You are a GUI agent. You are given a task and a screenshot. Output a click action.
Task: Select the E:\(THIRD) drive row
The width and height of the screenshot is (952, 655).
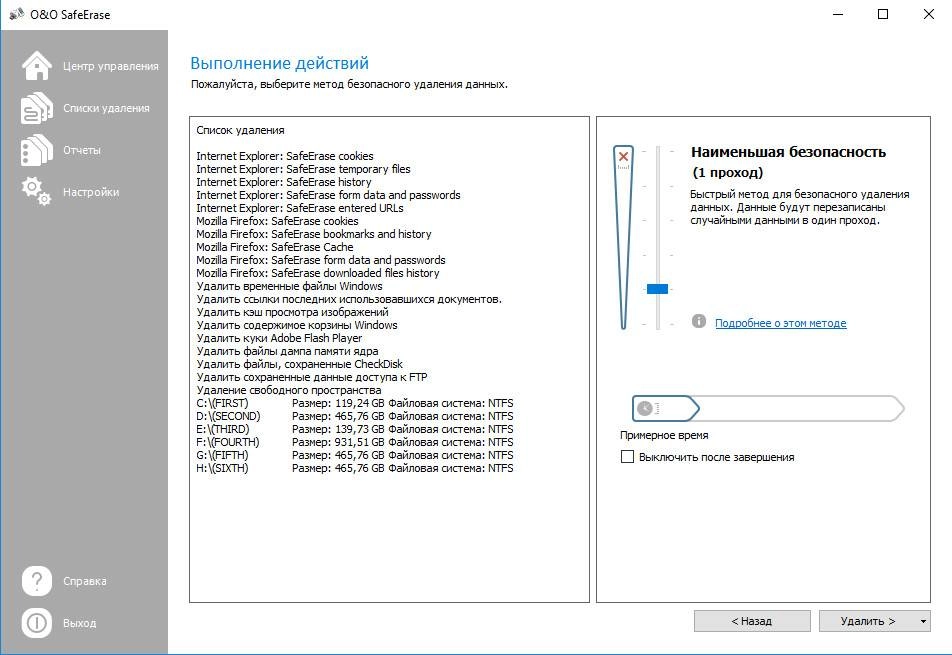coord(355,429)
